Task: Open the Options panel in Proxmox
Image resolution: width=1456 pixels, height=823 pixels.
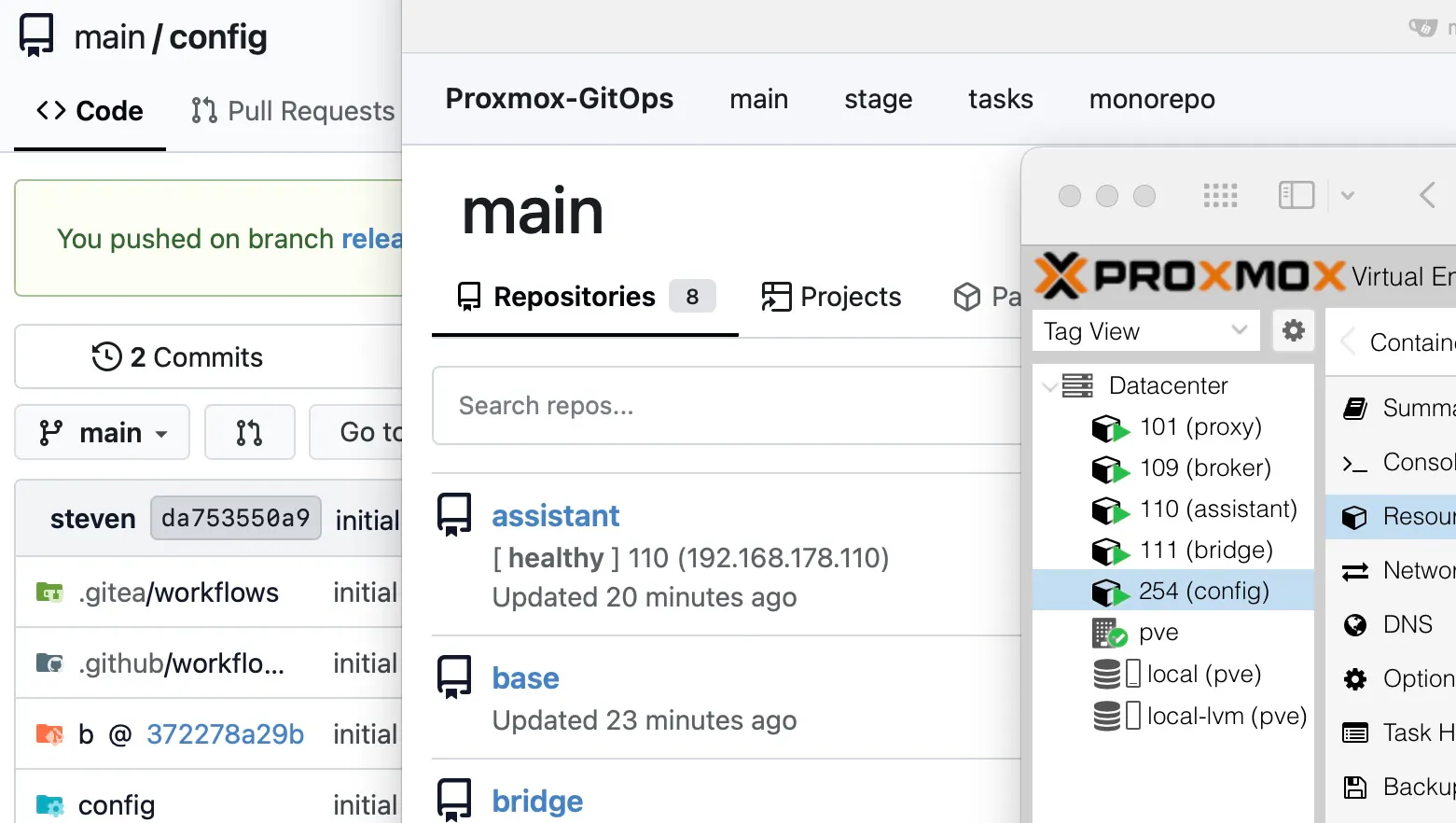Action: tap(1397, 678)
